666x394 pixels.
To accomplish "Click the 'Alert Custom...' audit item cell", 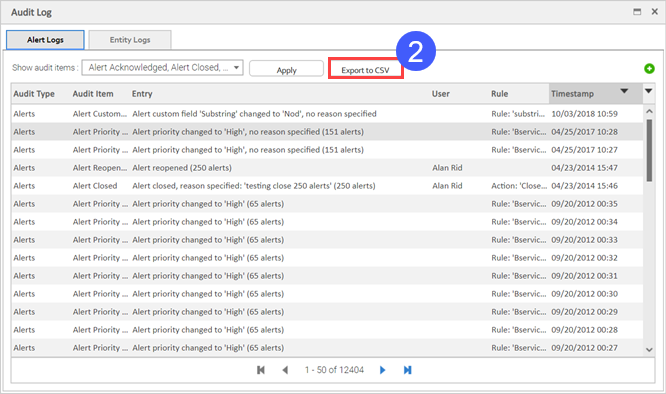I will pos(99,114).
